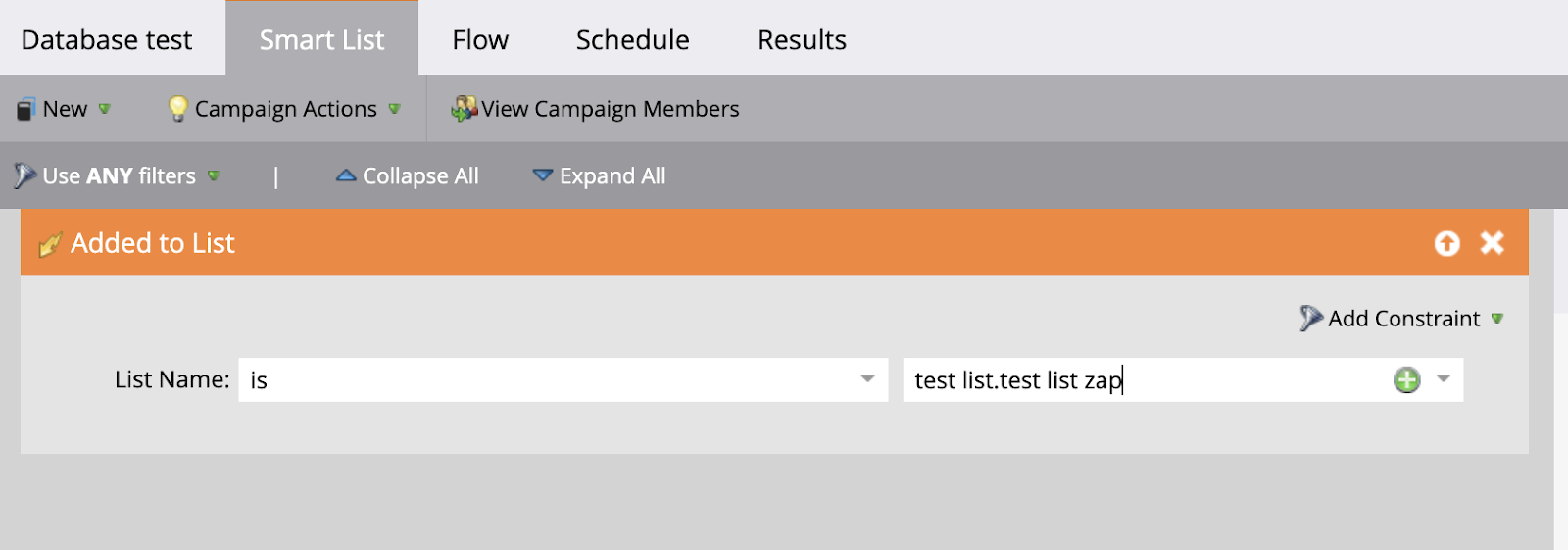1568x550 pixels.
Task: Click the Add Constraint funnel icon
Action: [x=1310, y=319]
